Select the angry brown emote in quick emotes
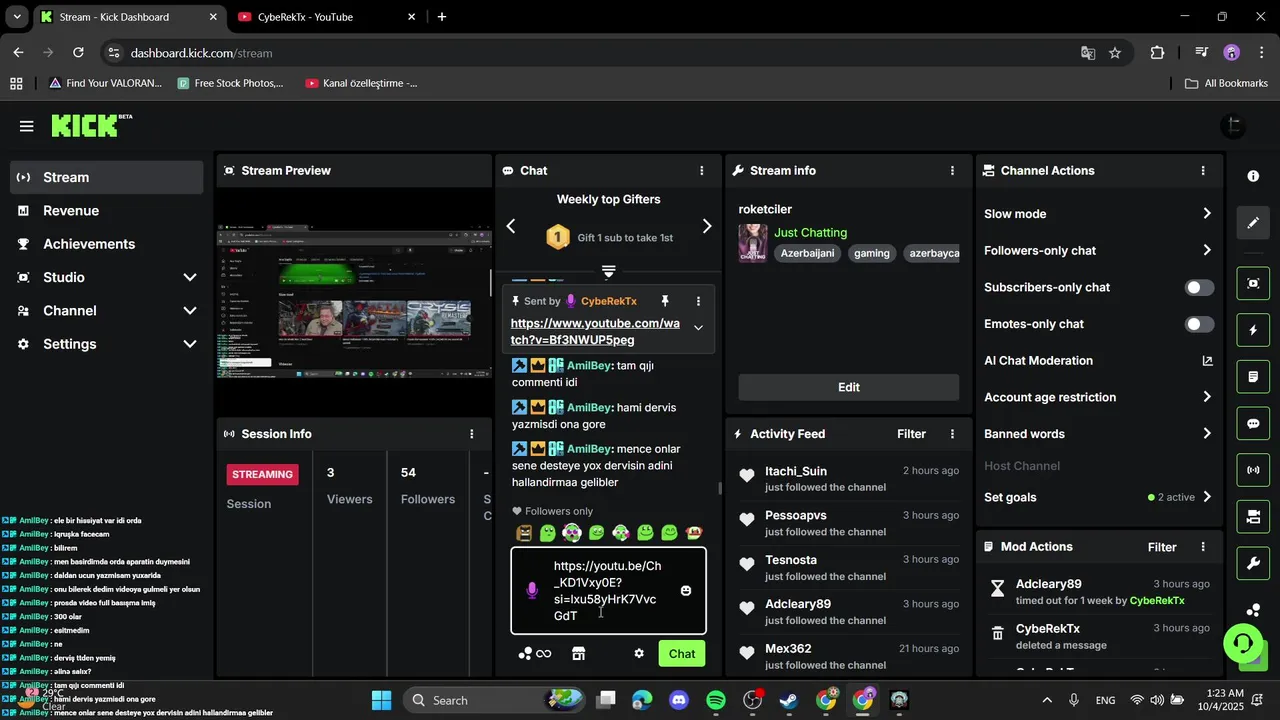 (x=523, y=533)
